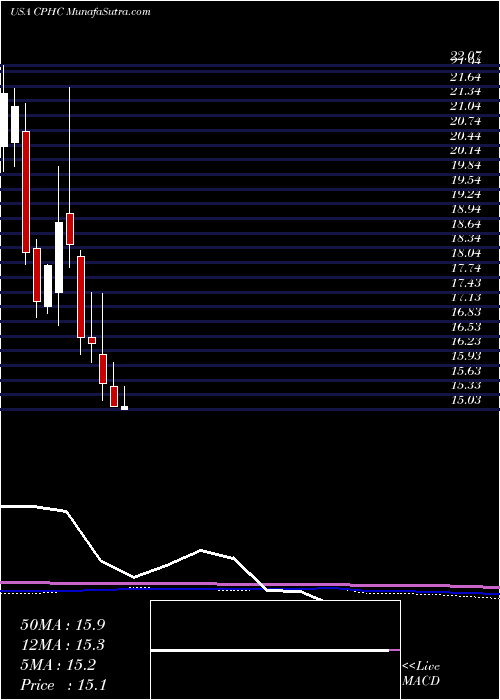500x700 pixels.
Task: Click the 19.84 price axis label
Action: point(466,166)
